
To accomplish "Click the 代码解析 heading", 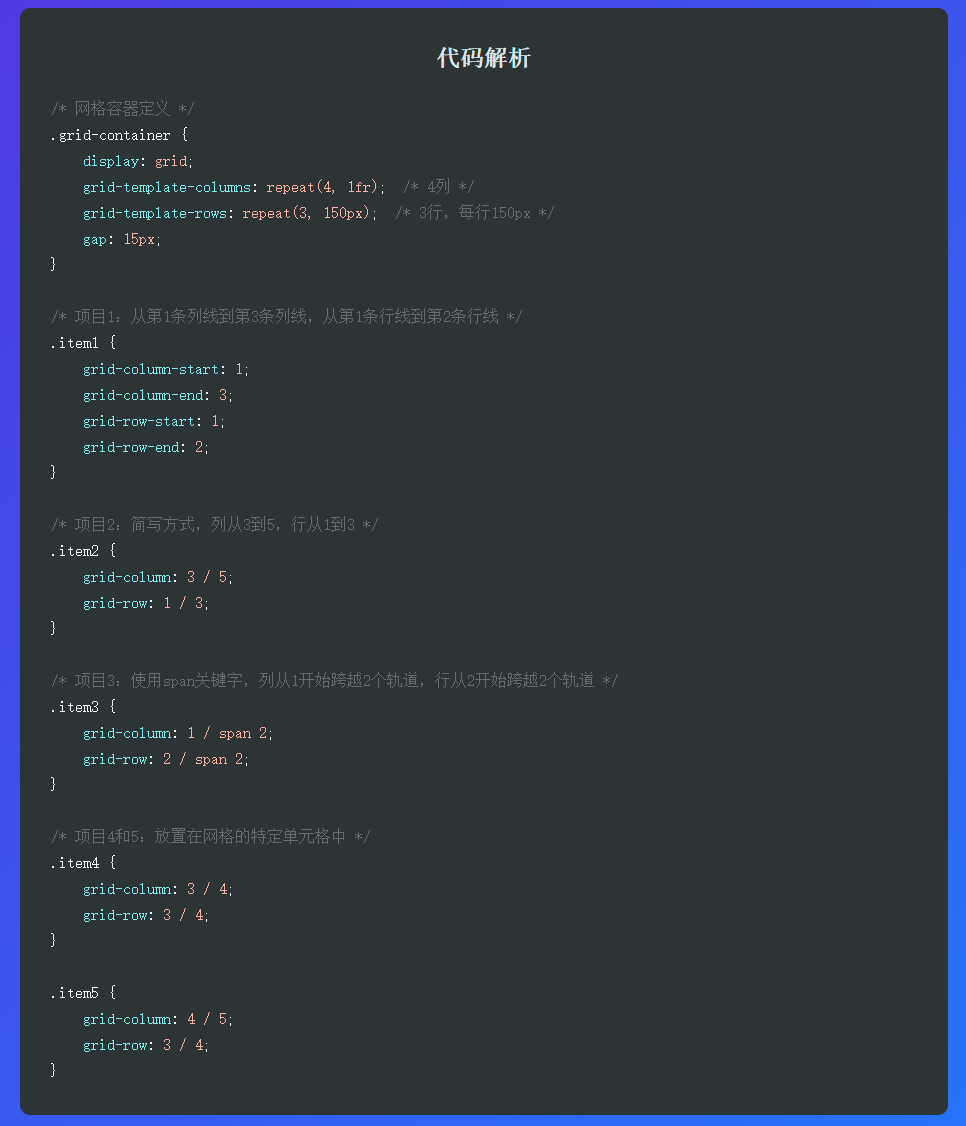I will click(483, 57).
